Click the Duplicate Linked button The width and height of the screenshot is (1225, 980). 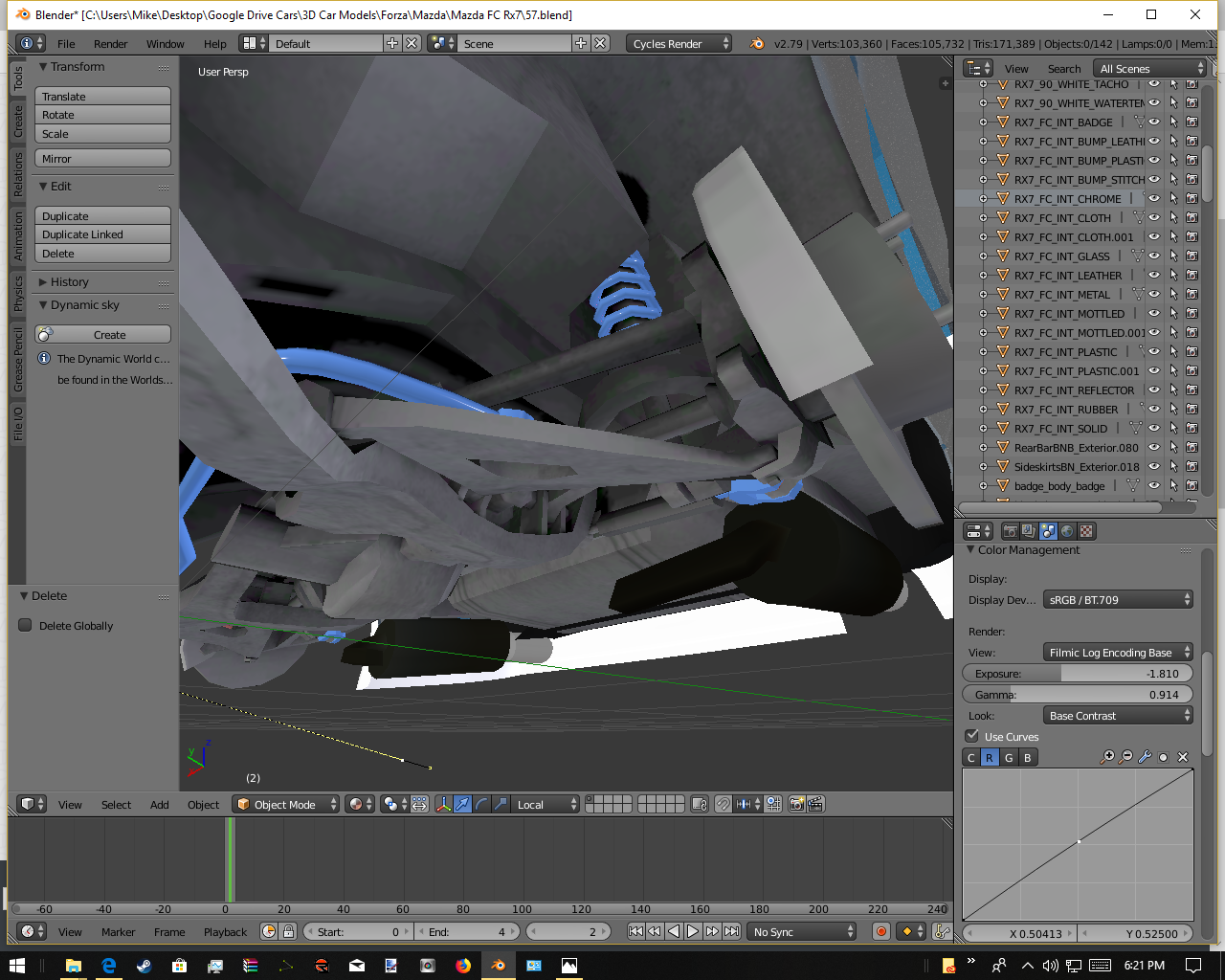[x=102, y=234]
